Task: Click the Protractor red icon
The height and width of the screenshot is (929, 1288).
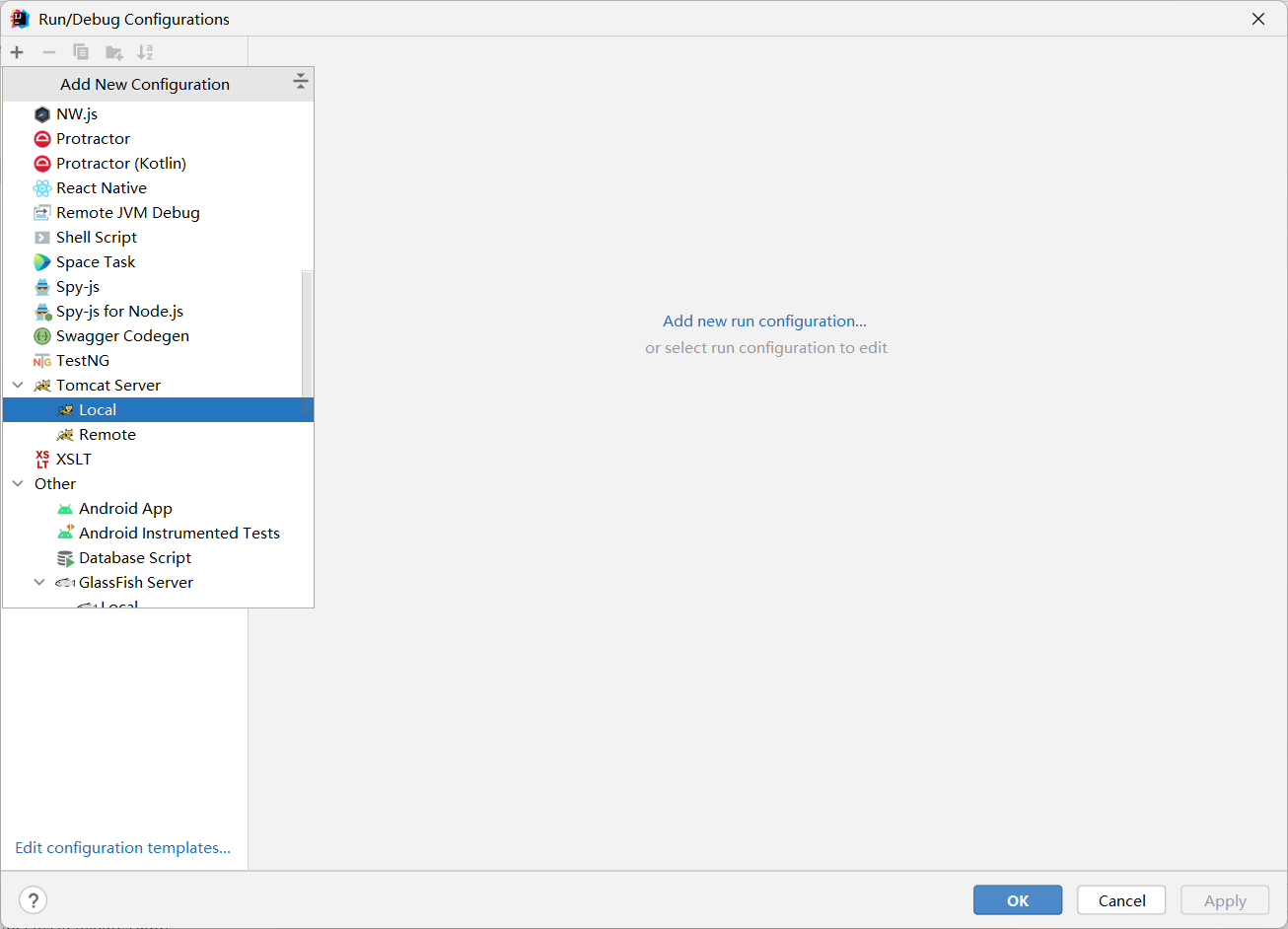Action: [41, 139]
